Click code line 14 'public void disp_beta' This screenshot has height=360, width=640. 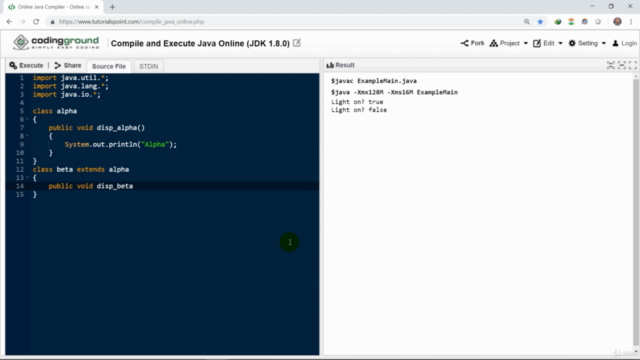click(x=91, y=186)
